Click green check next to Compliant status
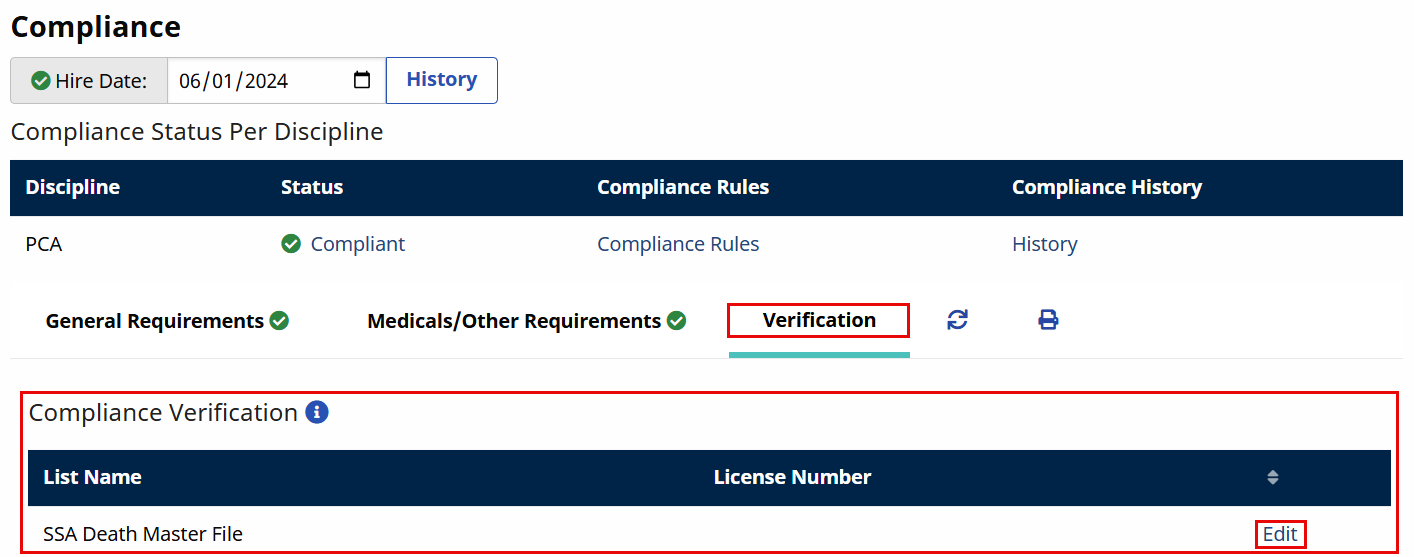The height and width of the screenshot is (557, 1414). 291,244
